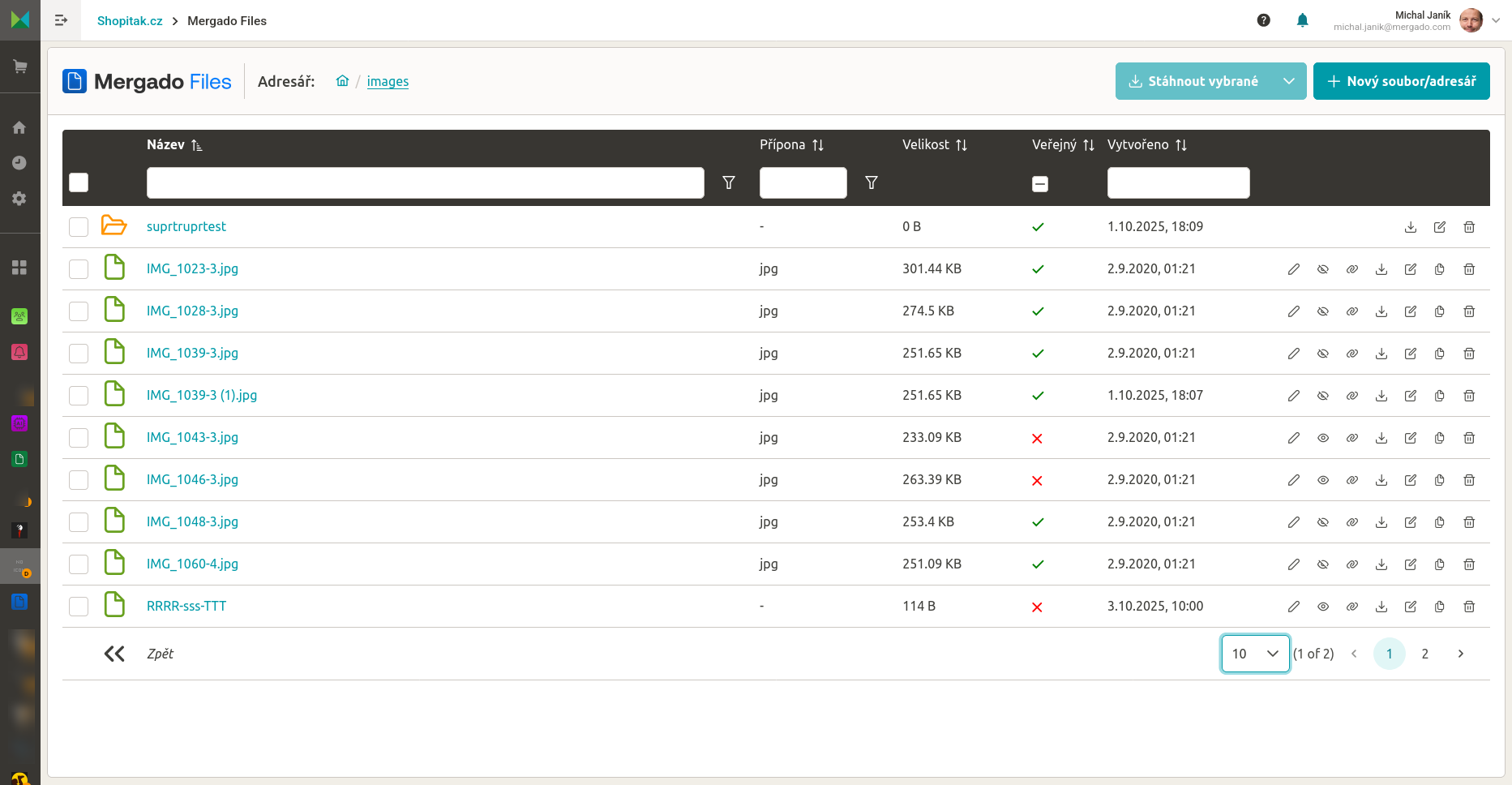Make IMG_1043-3.jpg public via eye icon
This screenshot has width=1512, height=785.
tap(1322, 438)
